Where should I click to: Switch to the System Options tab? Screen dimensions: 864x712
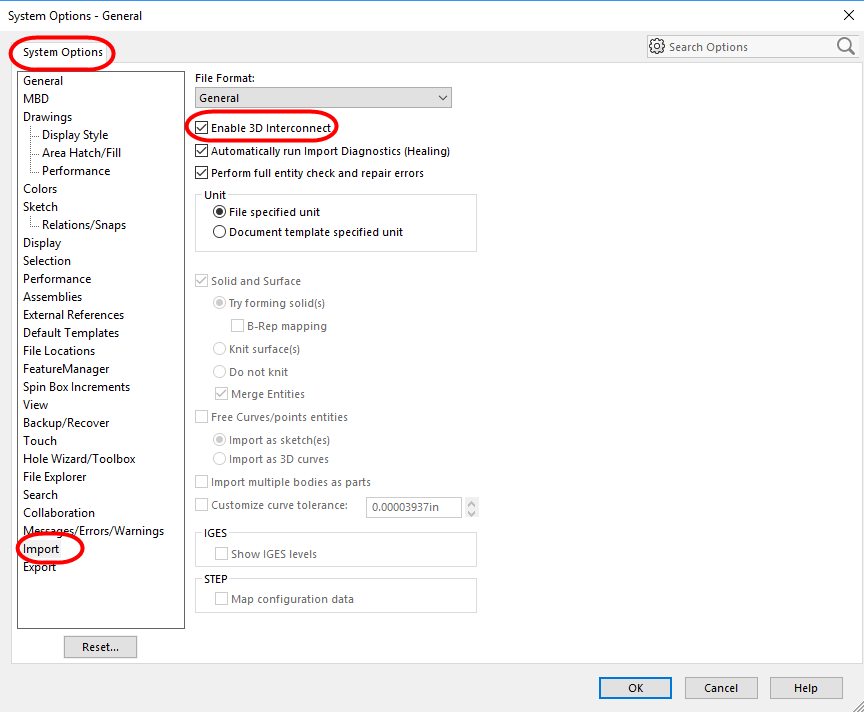[63, 52]
